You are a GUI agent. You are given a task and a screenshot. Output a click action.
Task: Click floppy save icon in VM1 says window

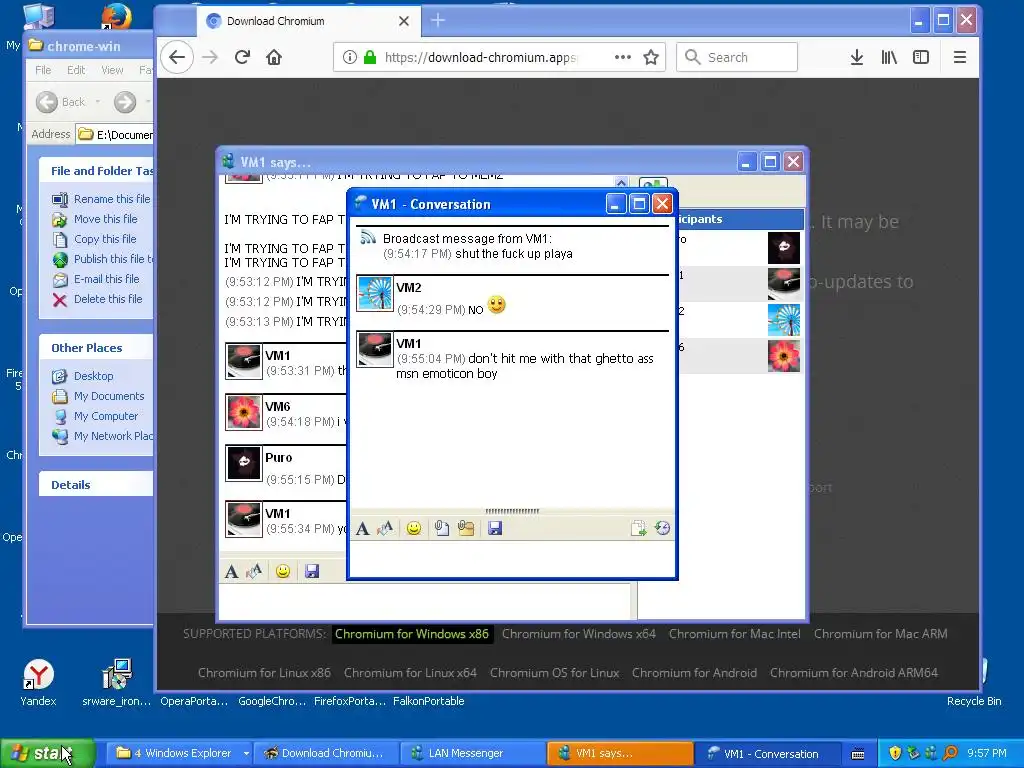pos(312,571)
